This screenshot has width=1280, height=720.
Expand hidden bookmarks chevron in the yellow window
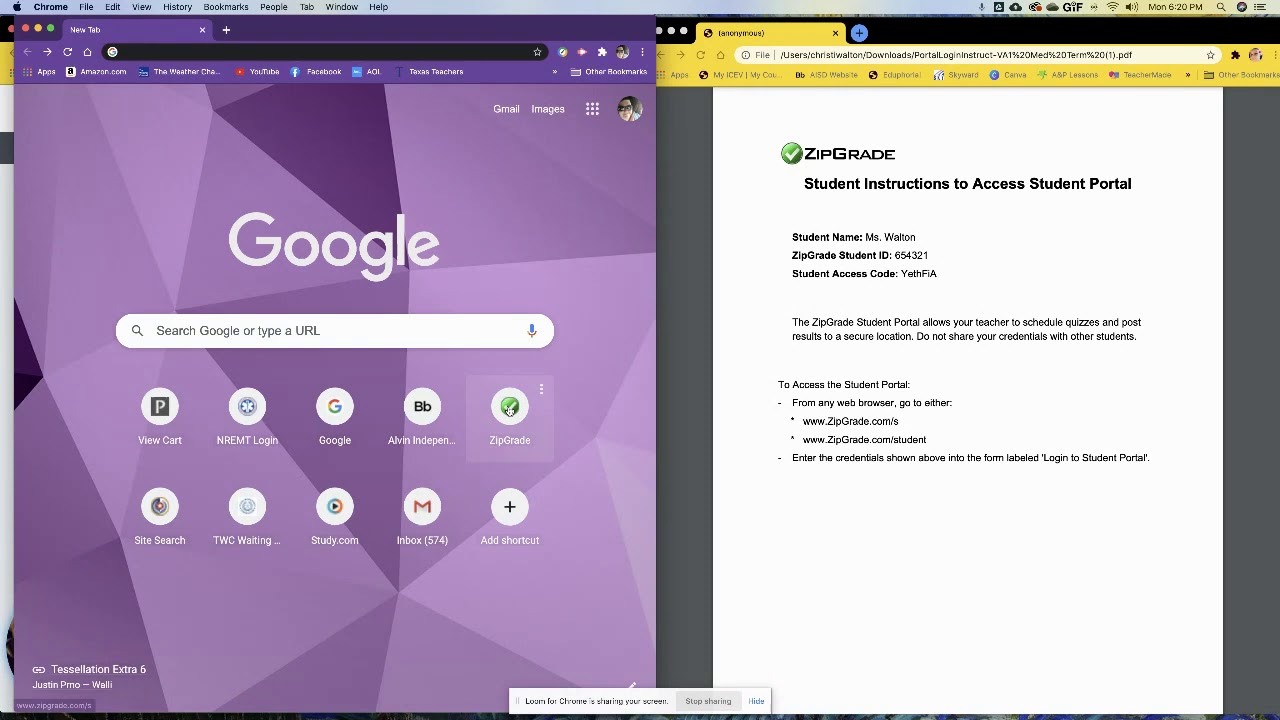click(1188, 75)
